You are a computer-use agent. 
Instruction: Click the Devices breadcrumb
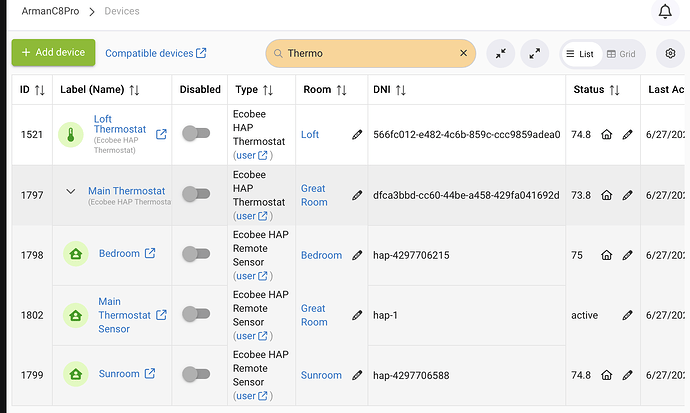pyautogui.click(x=122, y=11)
